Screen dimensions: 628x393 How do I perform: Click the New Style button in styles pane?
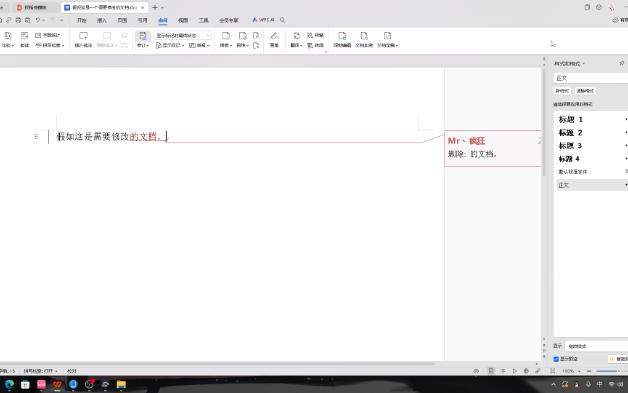[x=562, y=91]
